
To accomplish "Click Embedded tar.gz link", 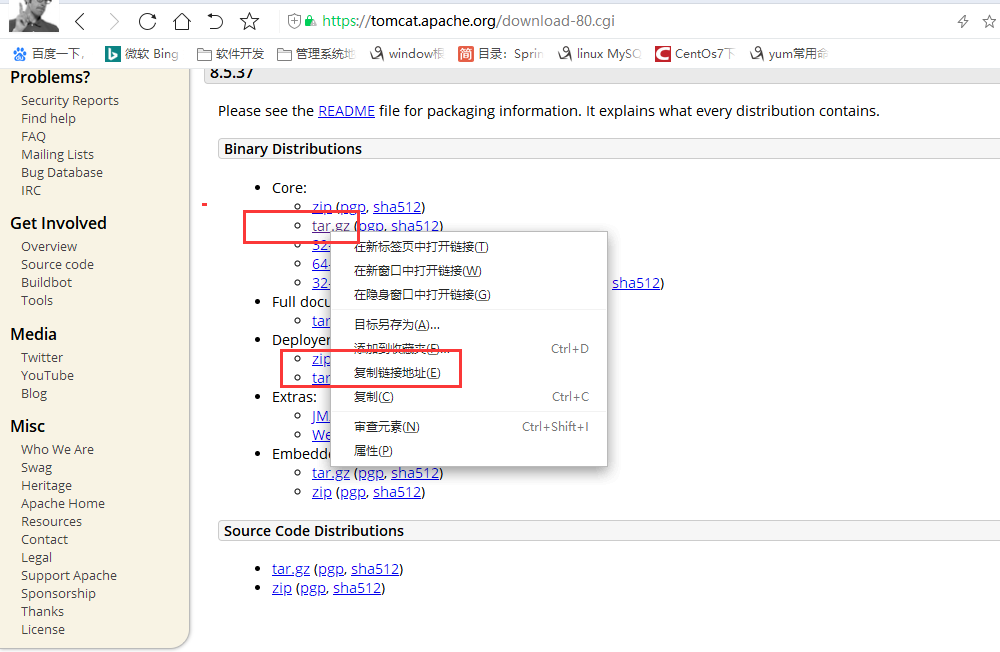I will 330,473.
